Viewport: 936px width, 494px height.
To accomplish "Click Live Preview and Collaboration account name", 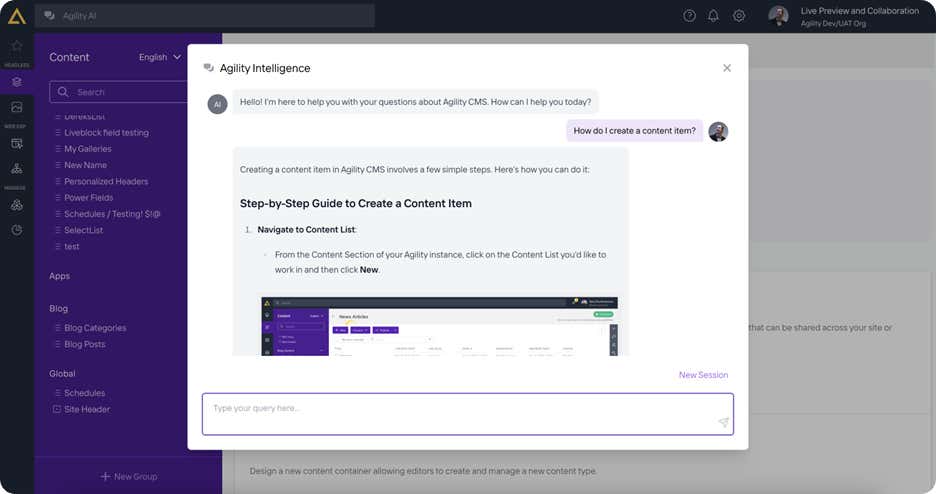I will click(860, 11).
